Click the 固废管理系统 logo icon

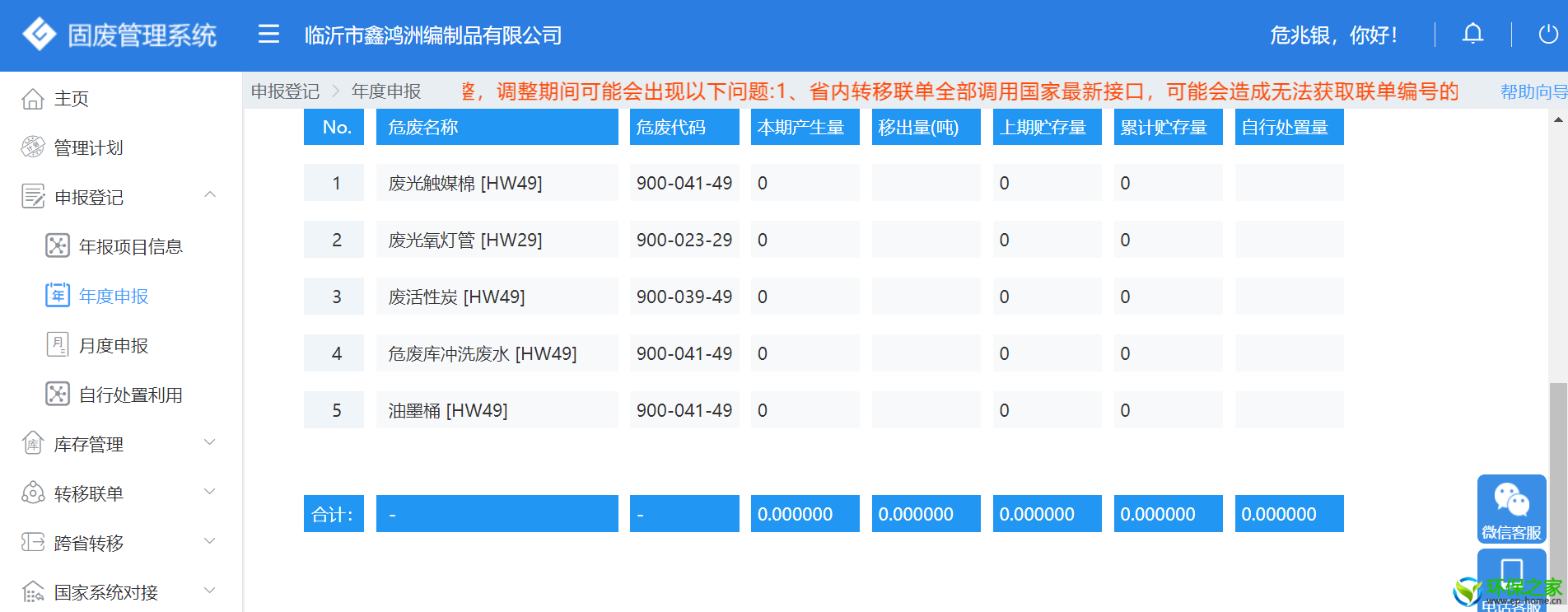[39, 35]
